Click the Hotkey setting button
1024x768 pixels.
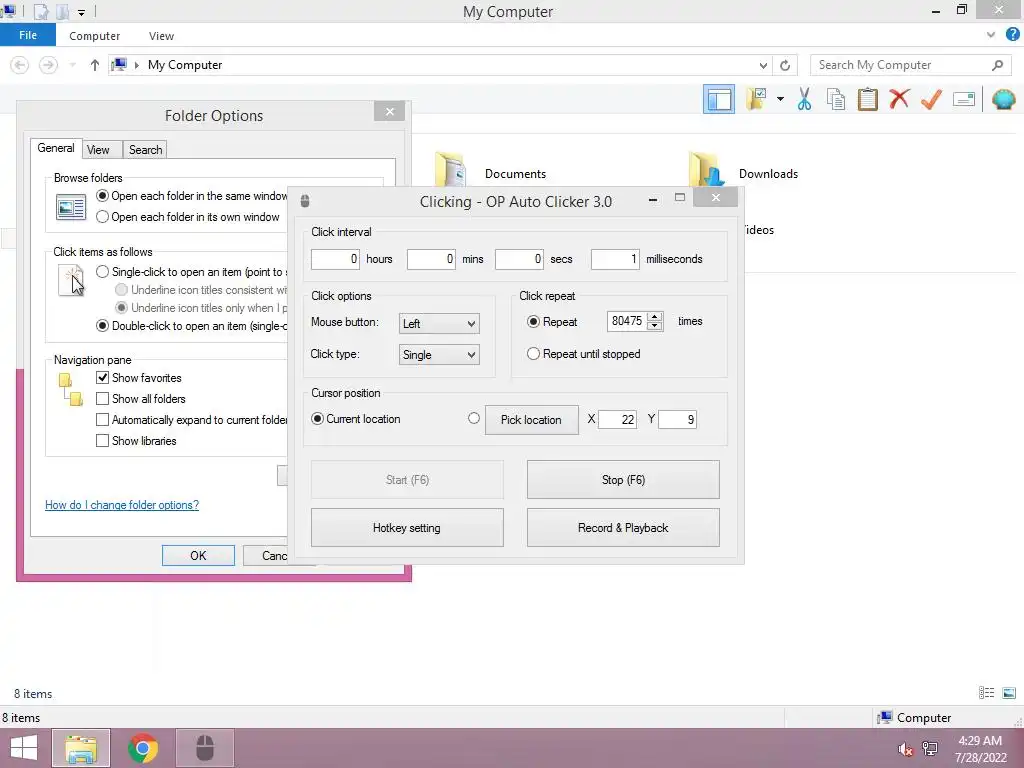click(x=407, y=528)
